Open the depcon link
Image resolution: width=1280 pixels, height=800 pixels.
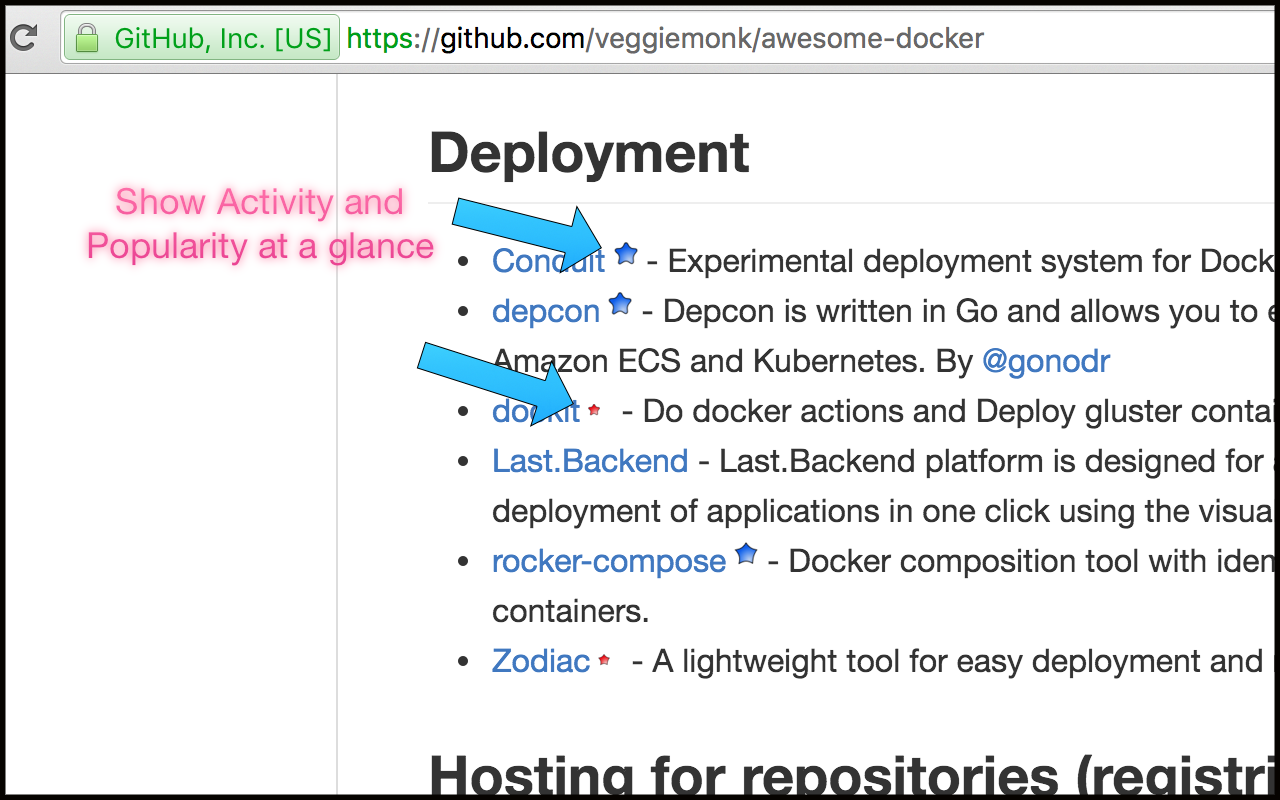pos(545,311)
